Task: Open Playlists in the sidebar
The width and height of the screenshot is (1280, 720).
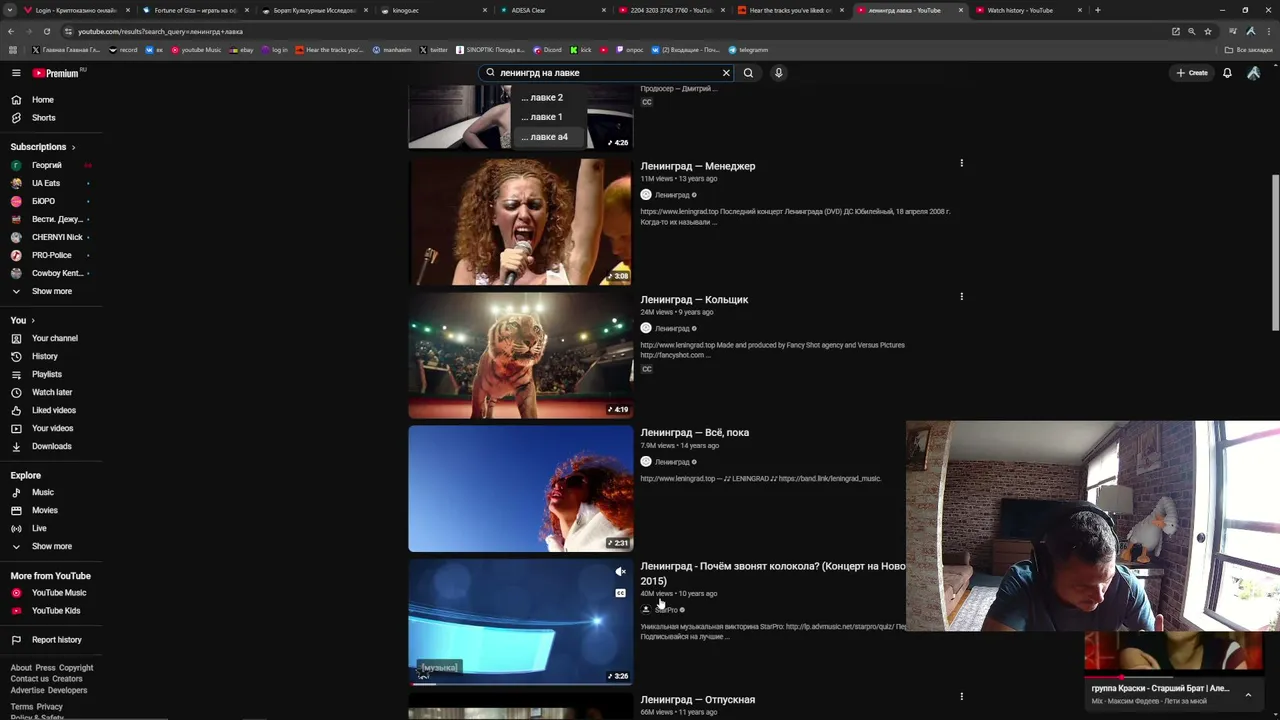Action: point(47,374)
